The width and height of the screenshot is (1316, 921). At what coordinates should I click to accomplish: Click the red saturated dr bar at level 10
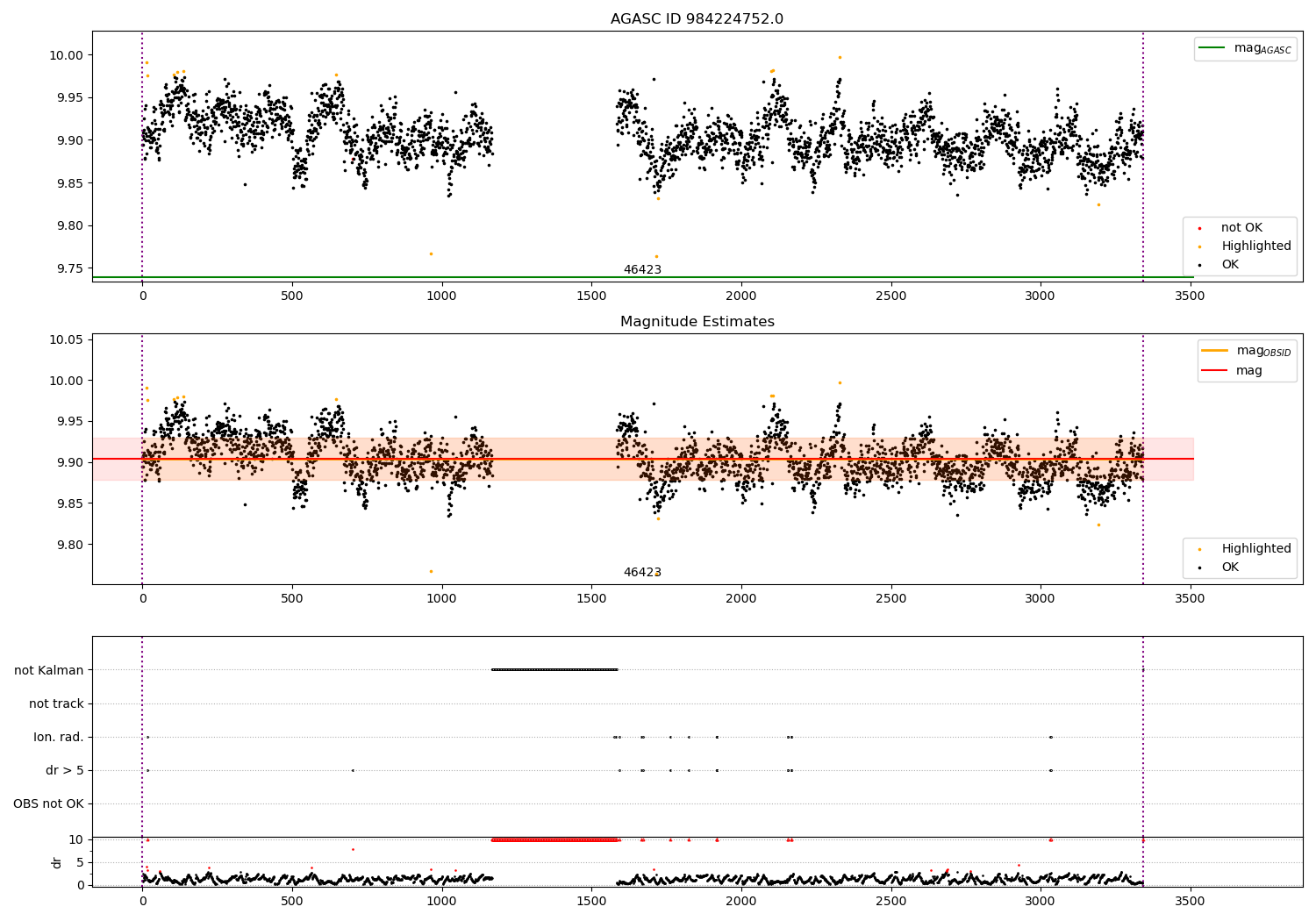point(554,839)
